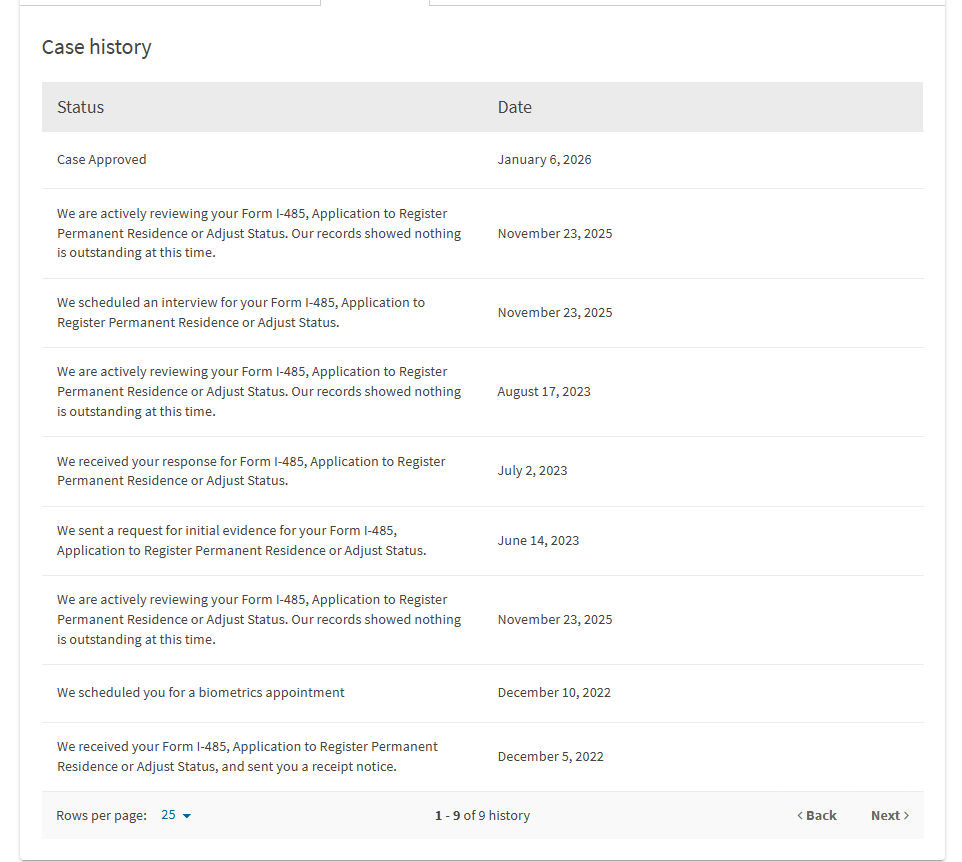The height and width of the screenshot is (862, 962).
Task: Click the August 17, 2023 date cell
Action: (544, 391)
